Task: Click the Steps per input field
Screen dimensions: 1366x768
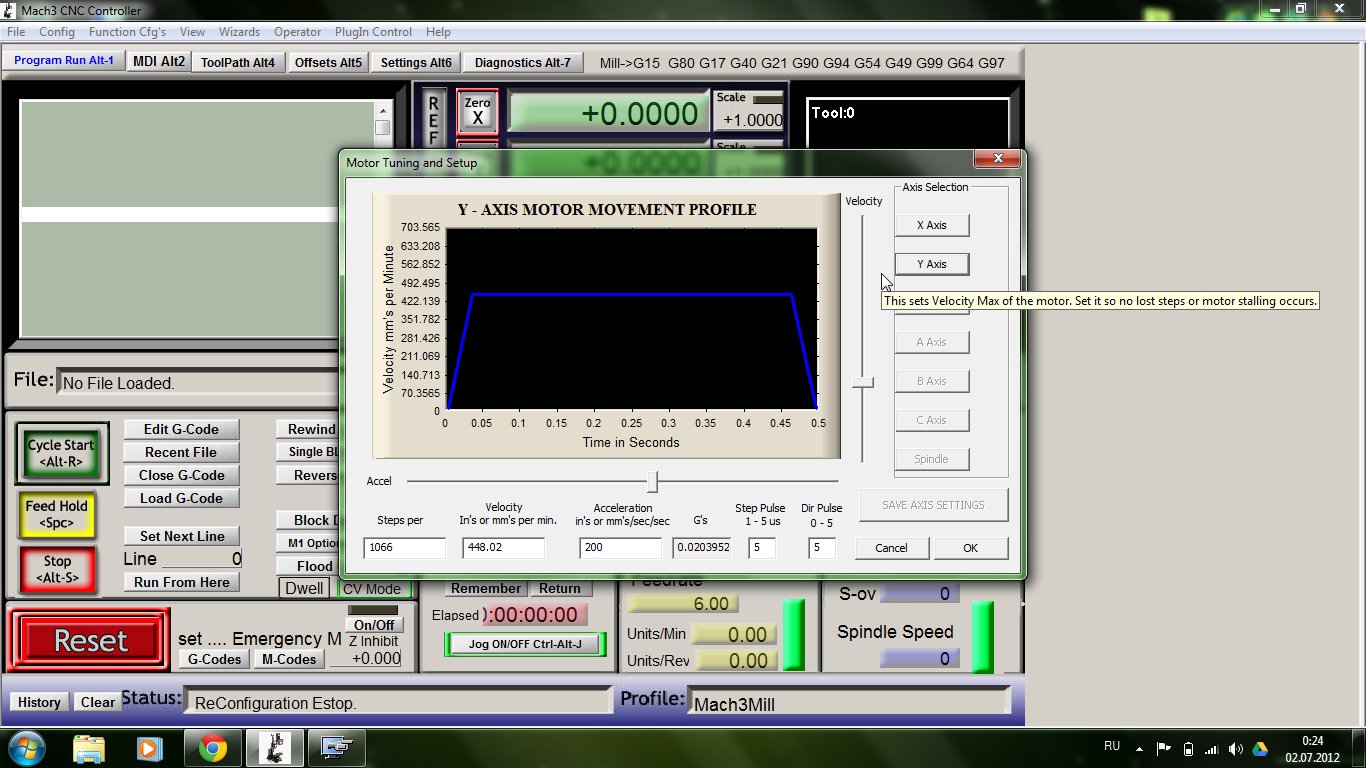Action: 404,548
